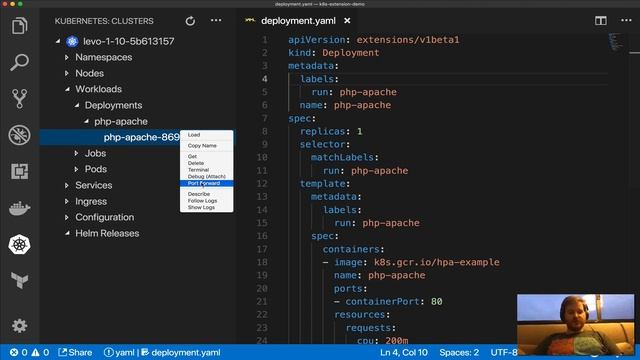This screenshot has width=640, height=360.
Task: Choose Port Forward from context menu
Action: click(x=207, y=183)
